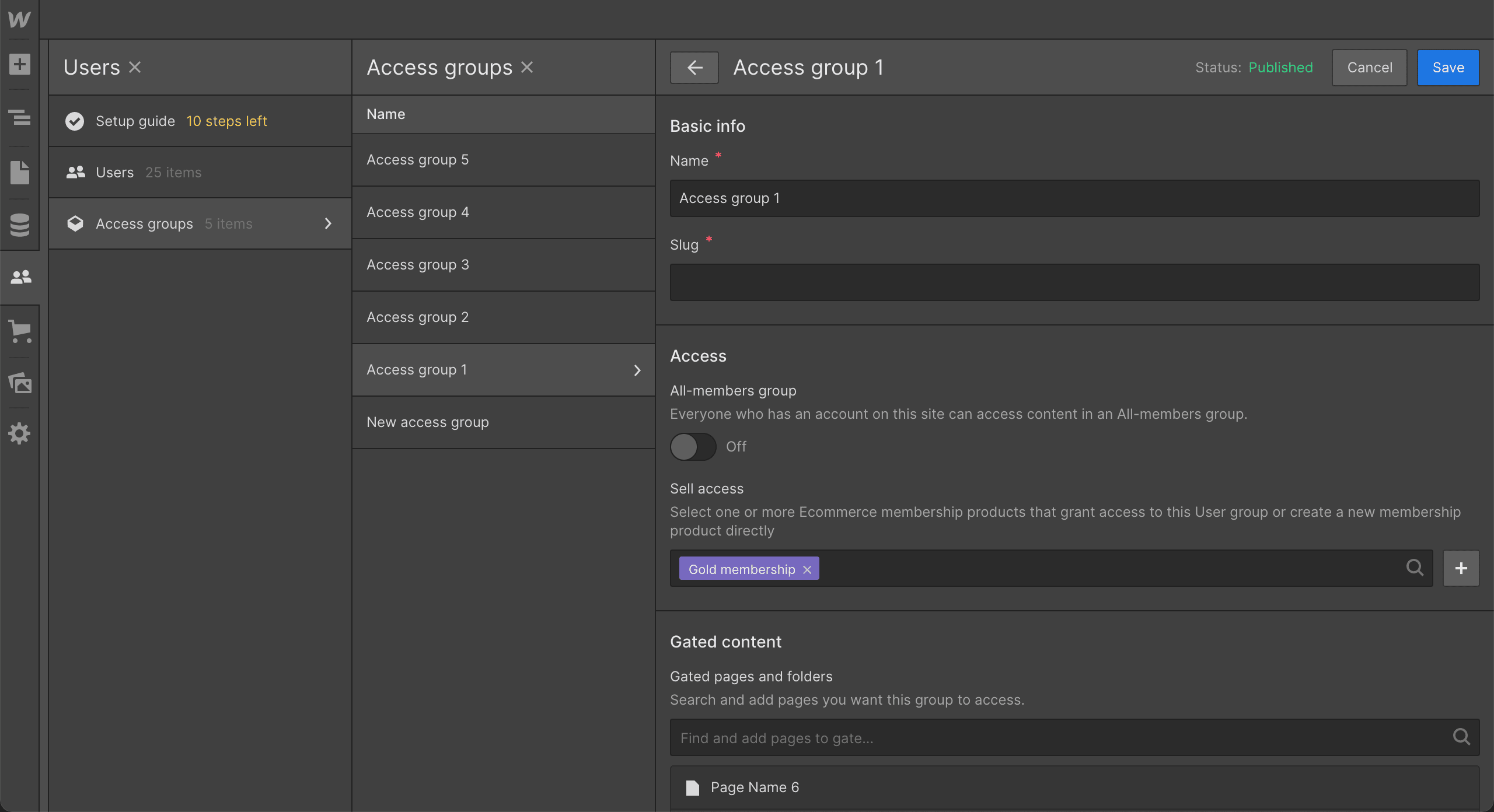This screenshot has width=1494, height=812.
Task: Cancel editing the access group
Action: 1369,68
